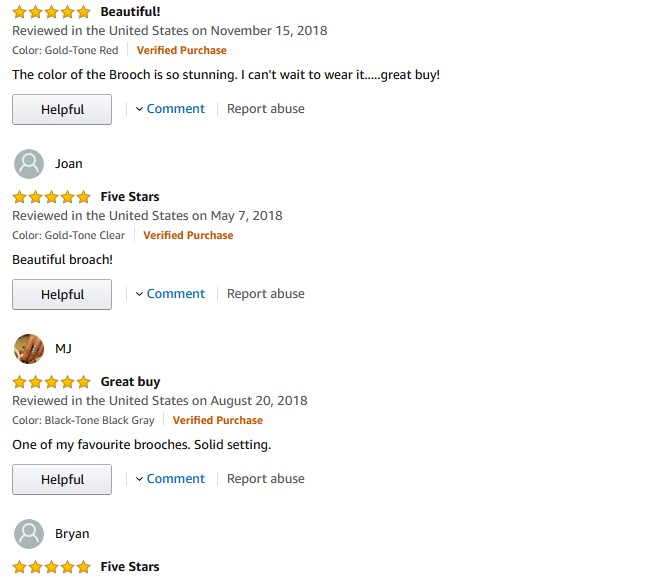Expand Comment under MJ's review

click(170, 479)
